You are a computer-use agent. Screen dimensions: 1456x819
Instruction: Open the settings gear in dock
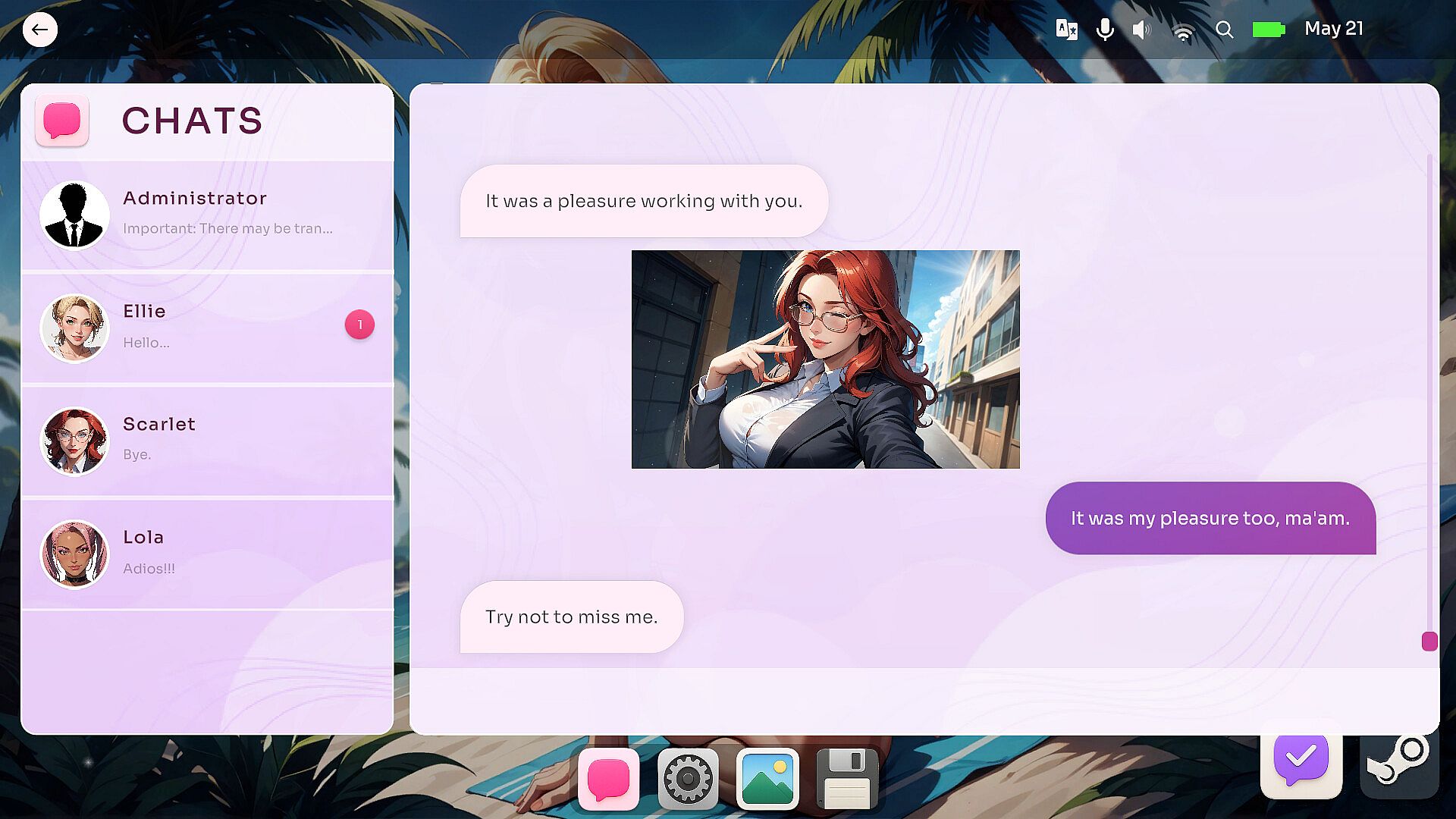(x=687, y=779)
